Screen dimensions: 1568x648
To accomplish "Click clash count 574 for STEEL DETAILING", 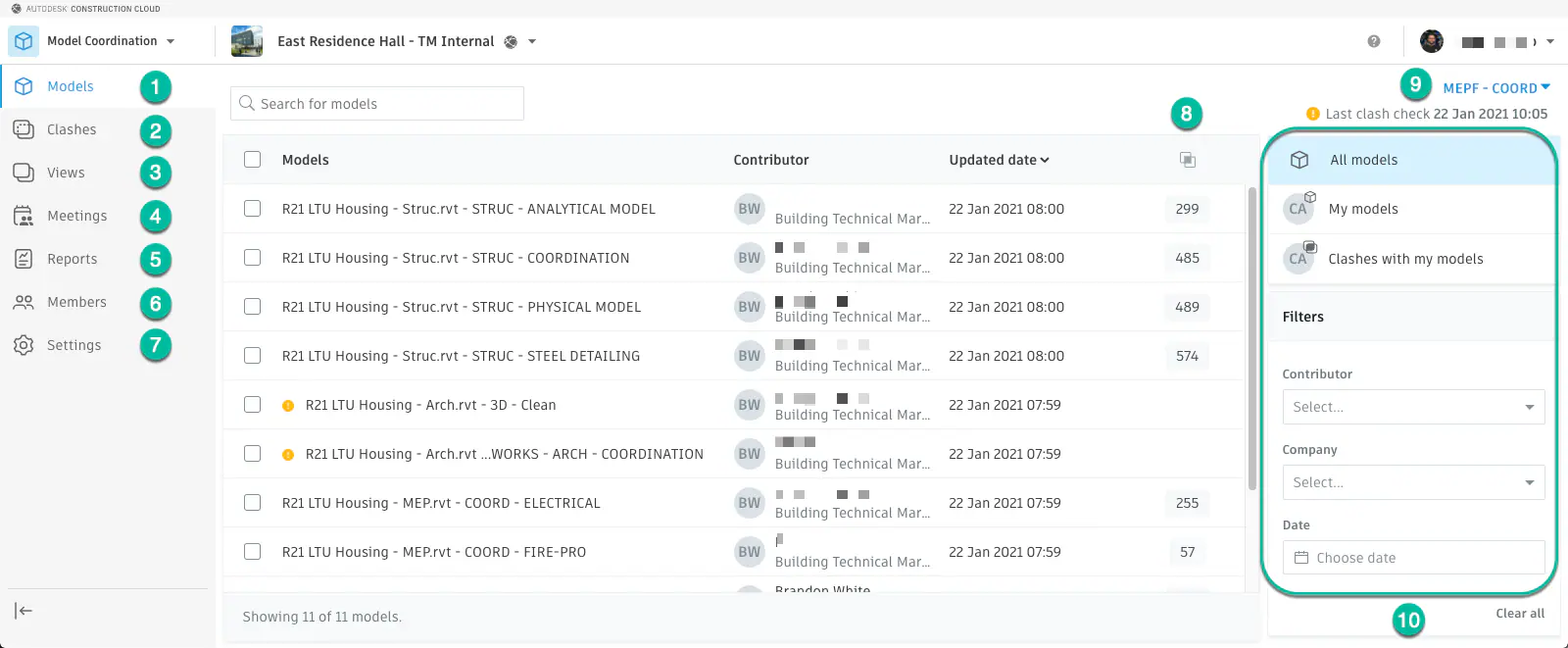I will (x=1187, y=356).
